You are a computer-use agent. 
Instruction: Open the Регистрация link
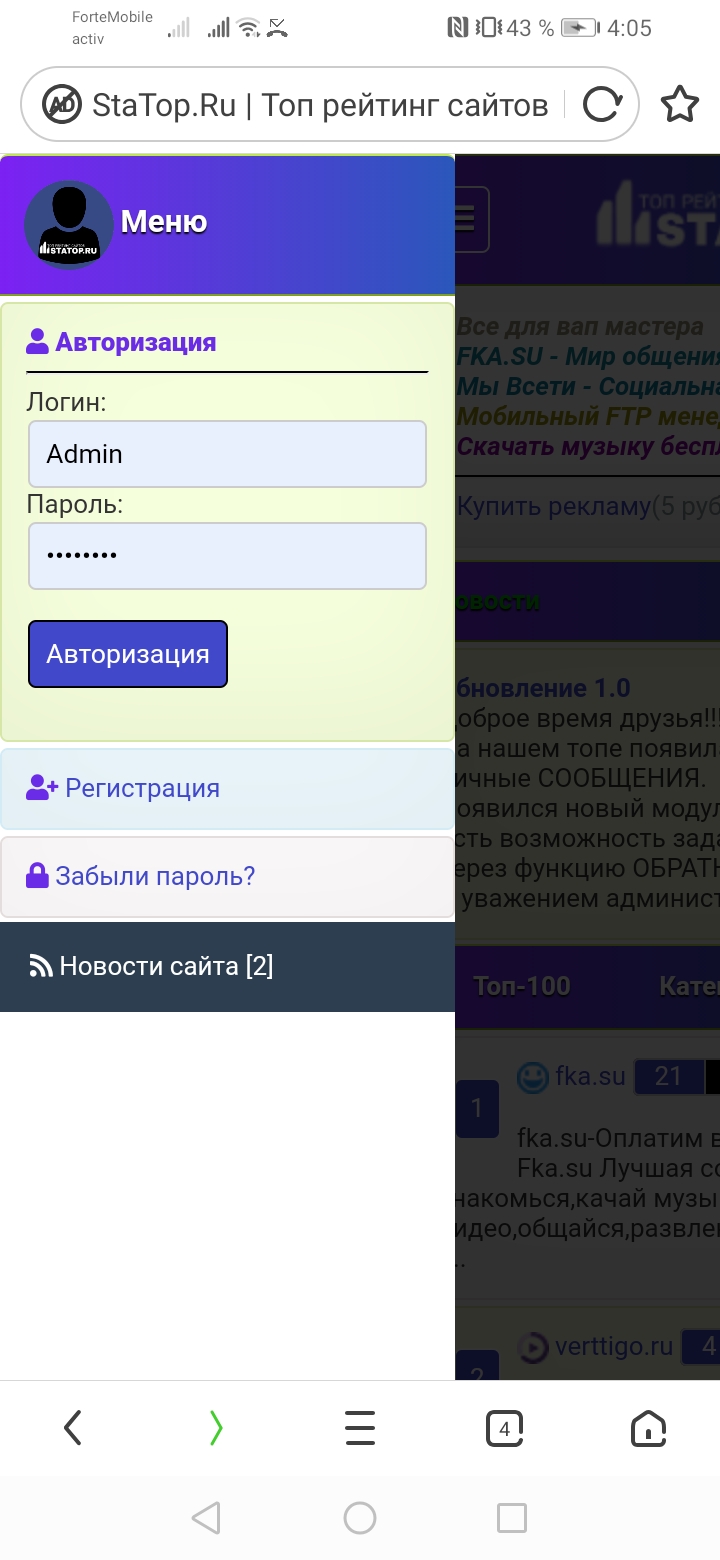(x=142, y=788)
